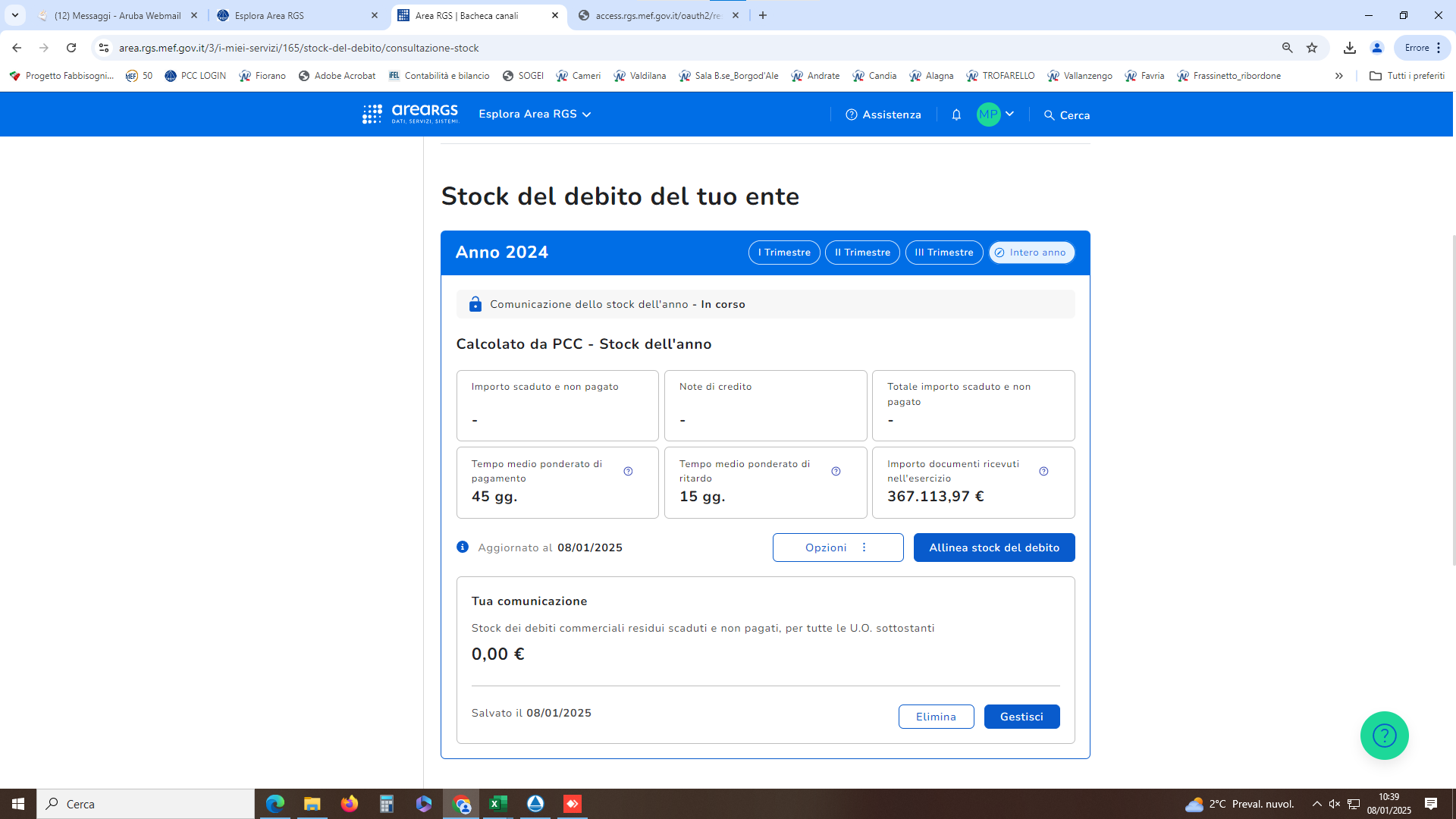Select the II Trimestre period
The image size is (1456, 819).
pos(862,253)
